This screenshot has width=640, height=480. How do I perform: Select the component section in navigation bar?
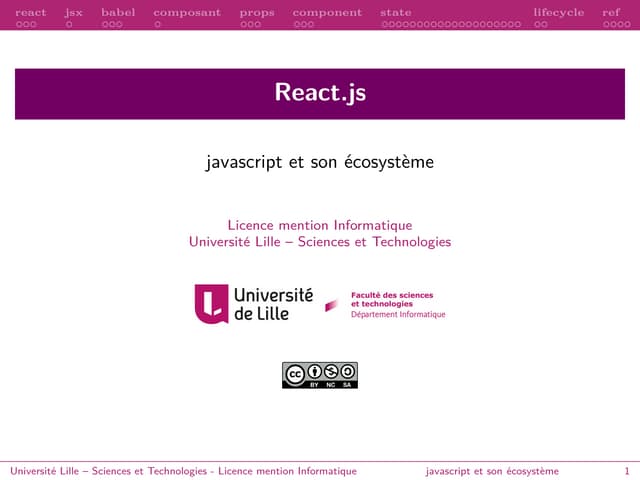(327, 12)
